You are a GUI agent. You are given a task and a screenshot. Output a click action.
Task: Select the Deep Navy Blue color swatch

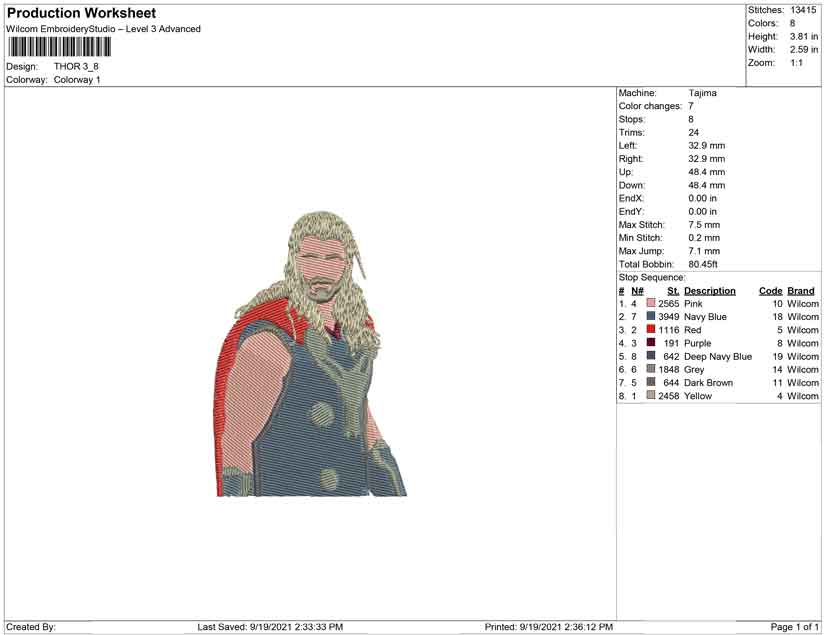click(651, 356)
